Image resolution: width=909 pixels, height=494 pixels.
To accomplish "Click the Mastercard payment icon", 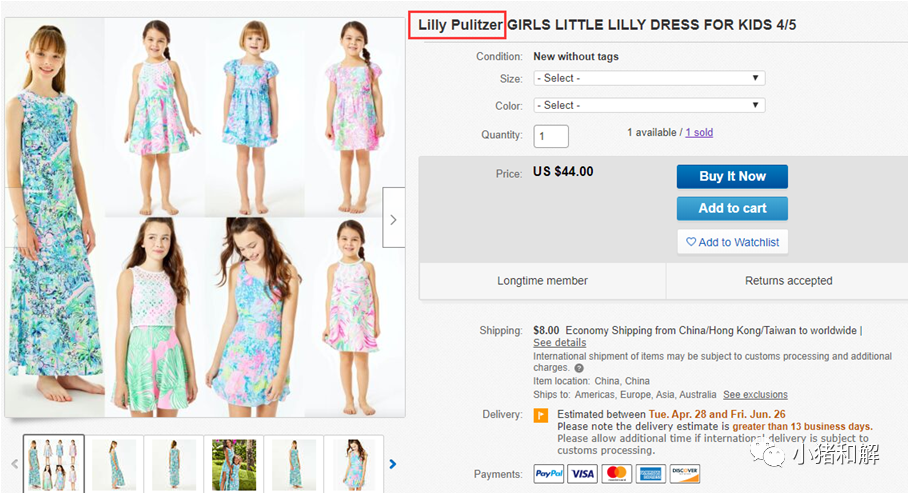I will tap(616, 474).
